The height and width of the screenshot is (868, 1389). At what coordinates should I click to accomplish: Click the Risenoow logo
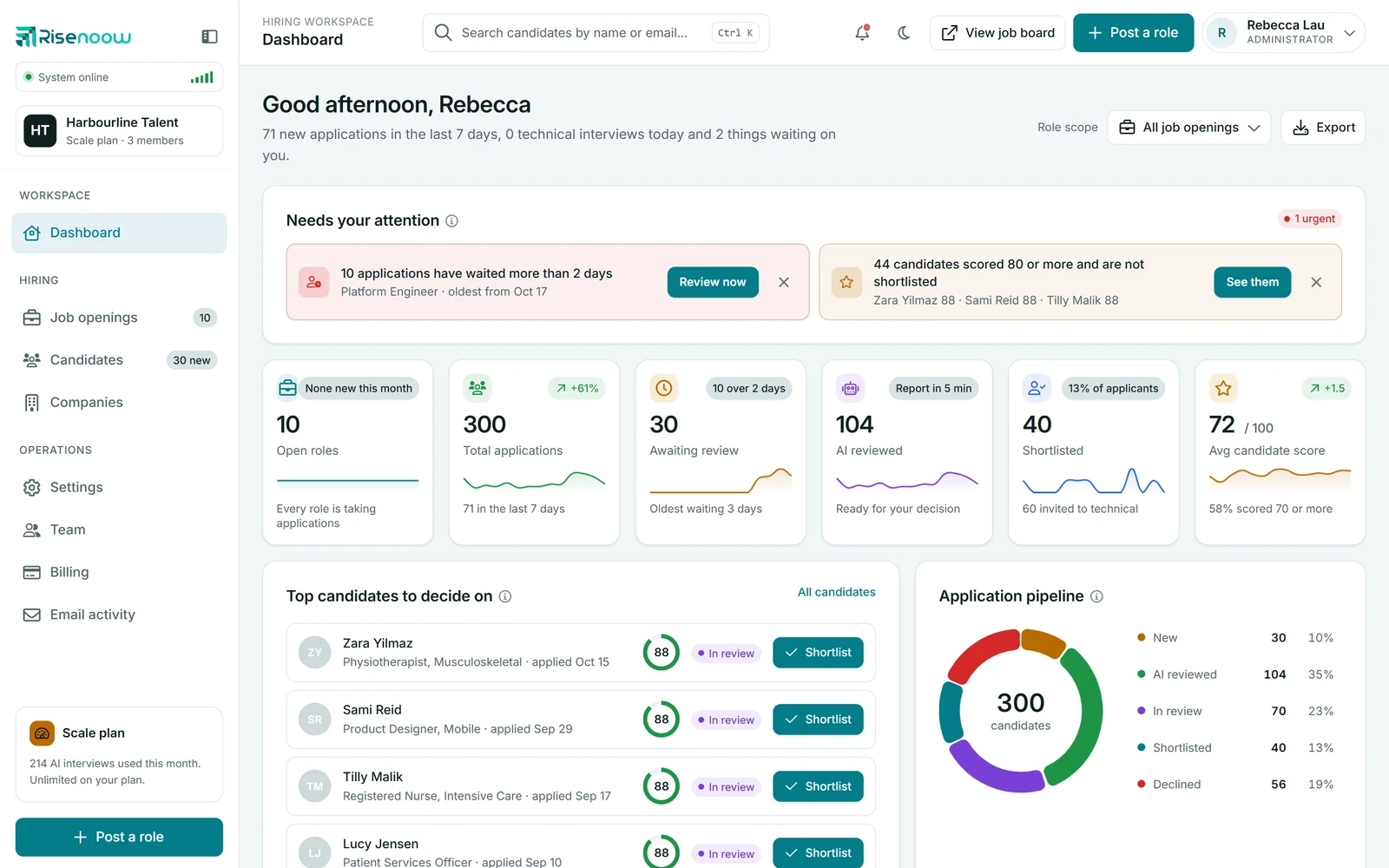click(x=74, y=36)
